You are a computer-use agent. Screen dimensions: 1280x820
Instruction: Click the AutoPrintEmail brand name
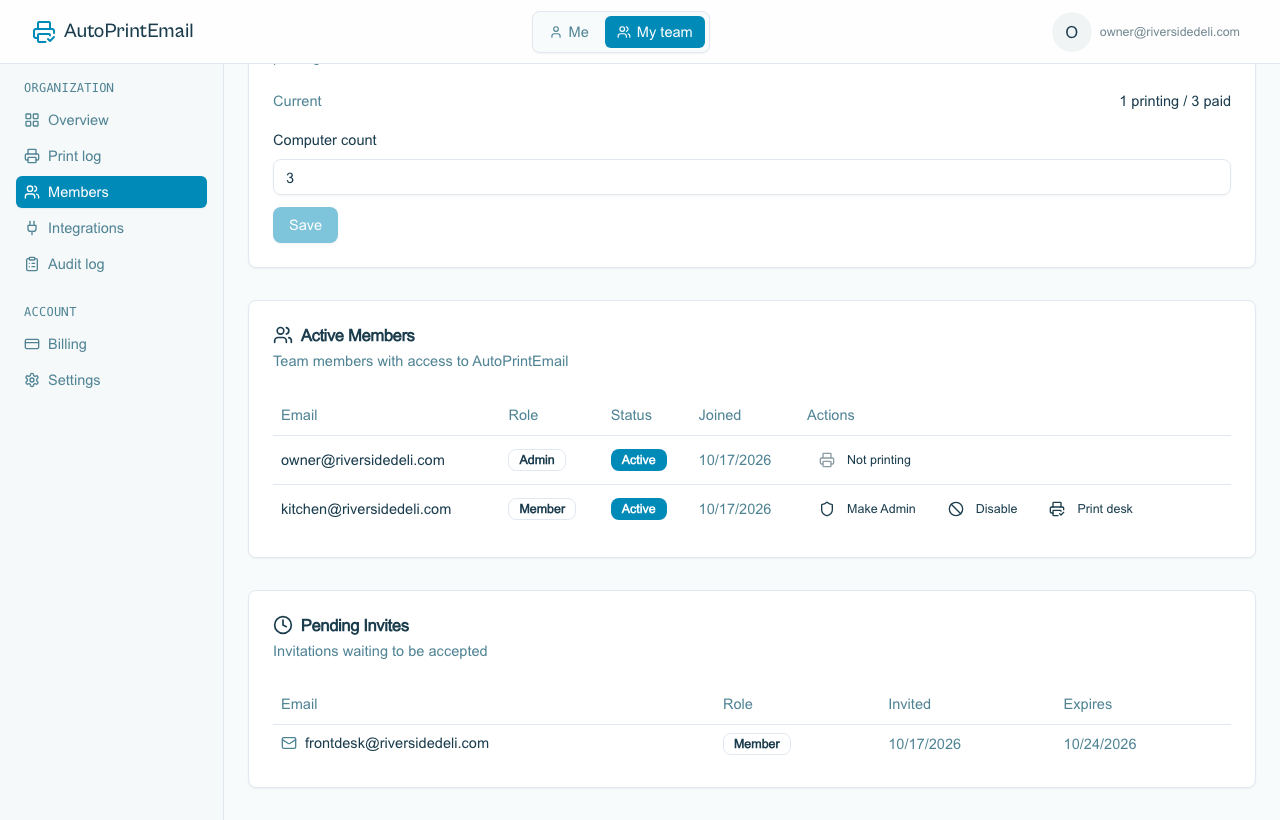pos(129,31)
